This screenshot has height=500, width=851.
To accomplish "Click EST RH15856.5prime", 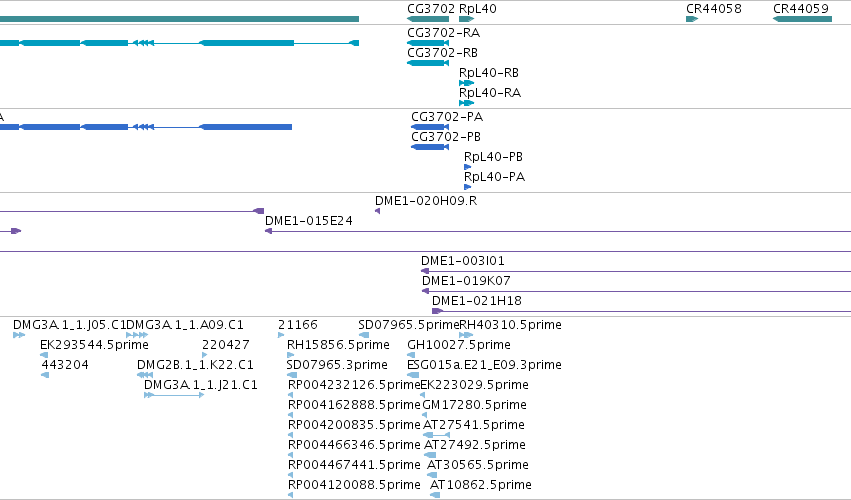I will [x=290, y=355].
